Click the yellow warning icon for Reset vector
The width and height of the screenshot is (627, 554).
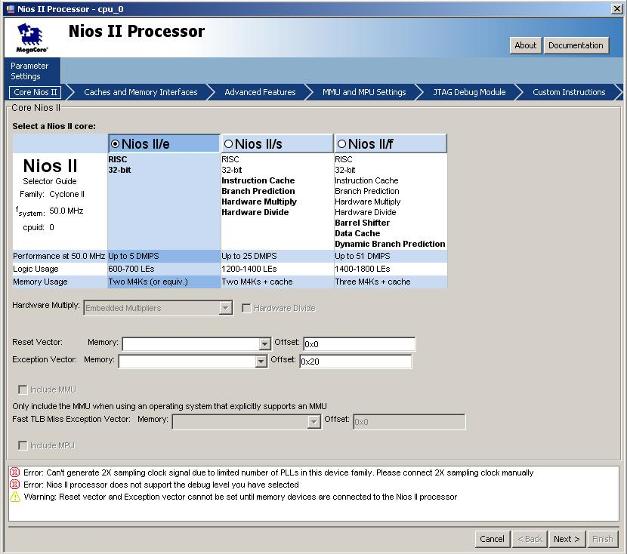[15, 497]
